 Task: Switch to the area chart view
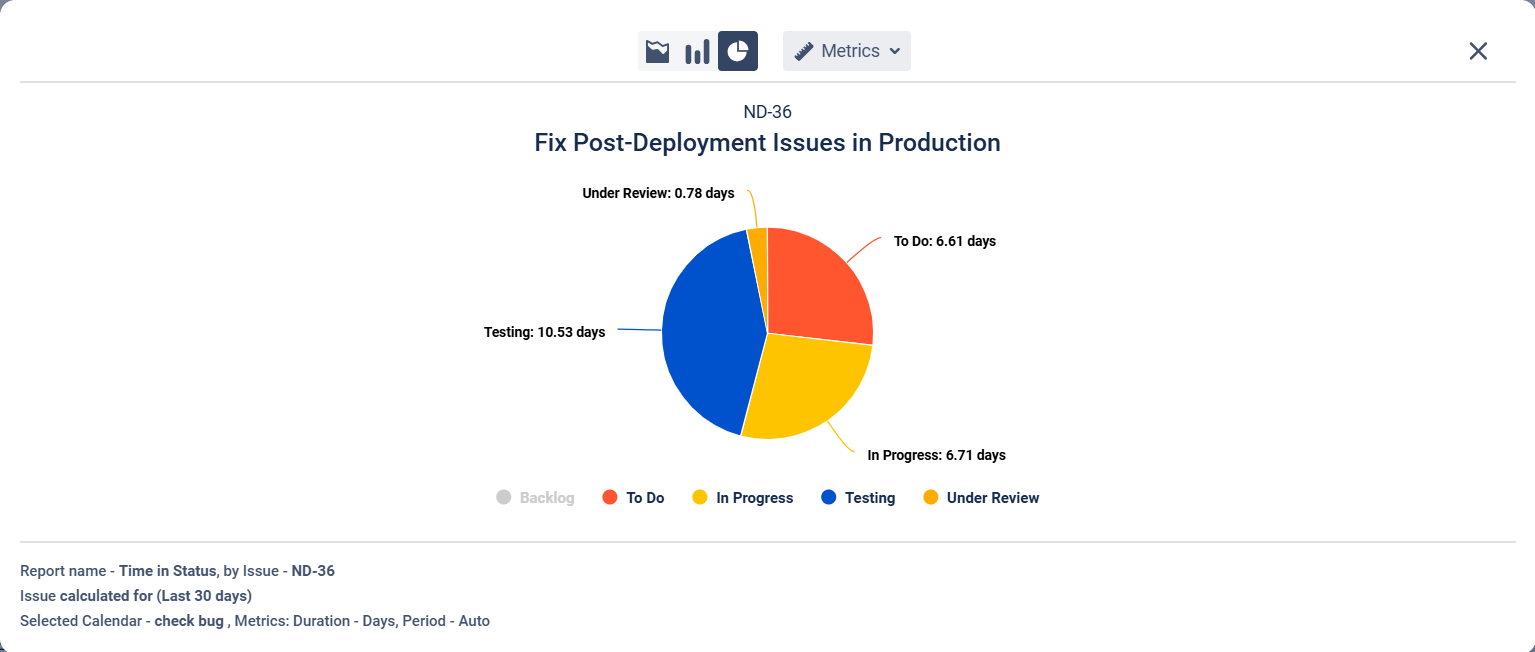[x=657, y=51]
